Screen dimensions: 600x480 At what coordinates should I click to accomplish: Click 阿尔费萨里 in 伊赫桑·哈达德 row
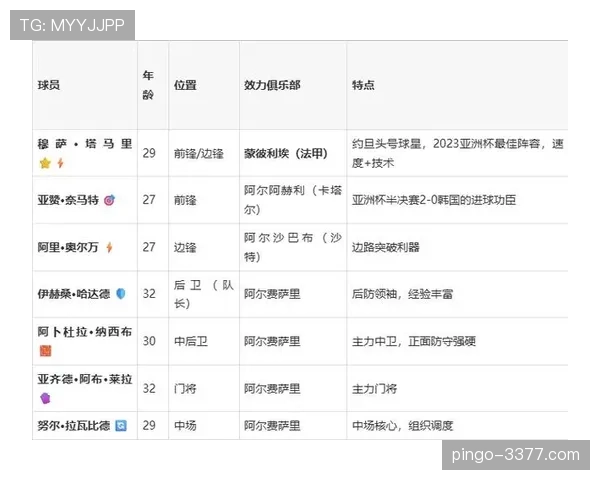coord(272,294)
